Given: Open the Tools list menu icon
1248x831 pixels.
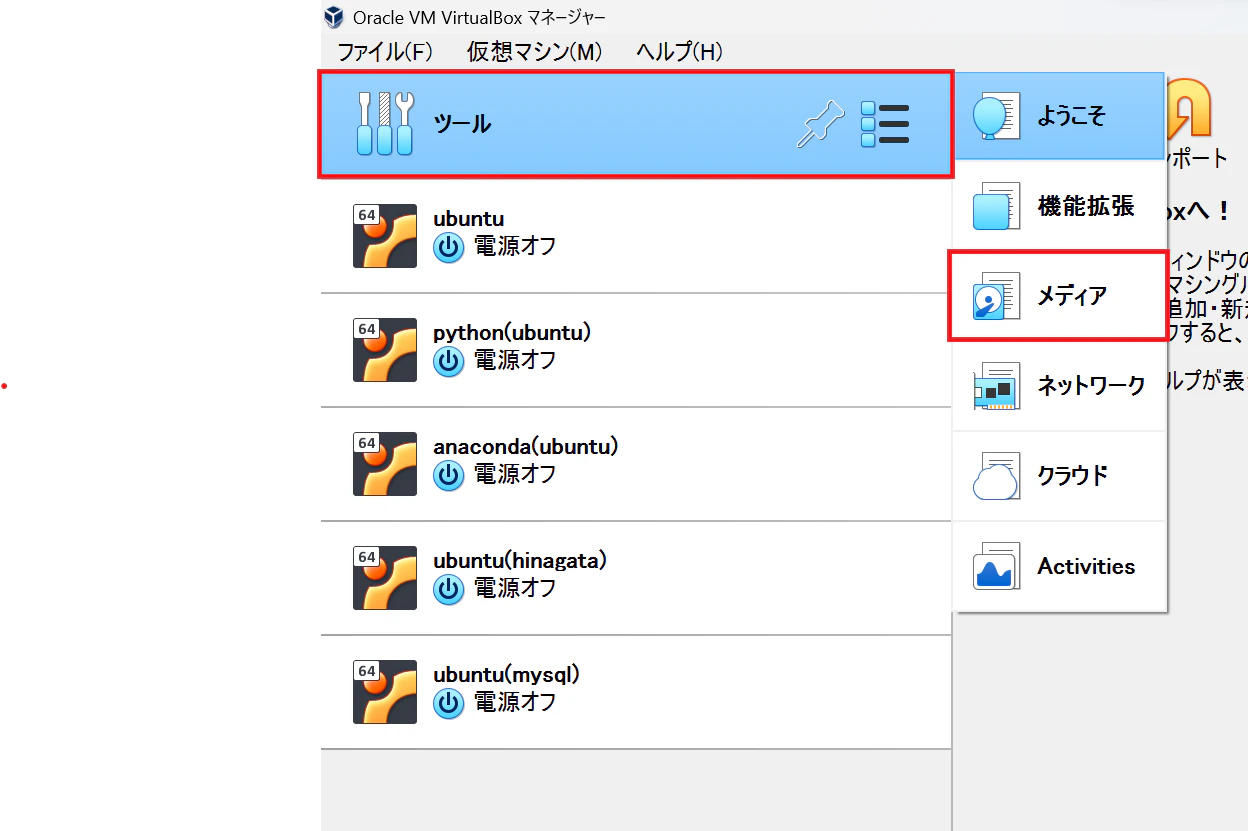Looking at the screenshot, I should point(885,125).
